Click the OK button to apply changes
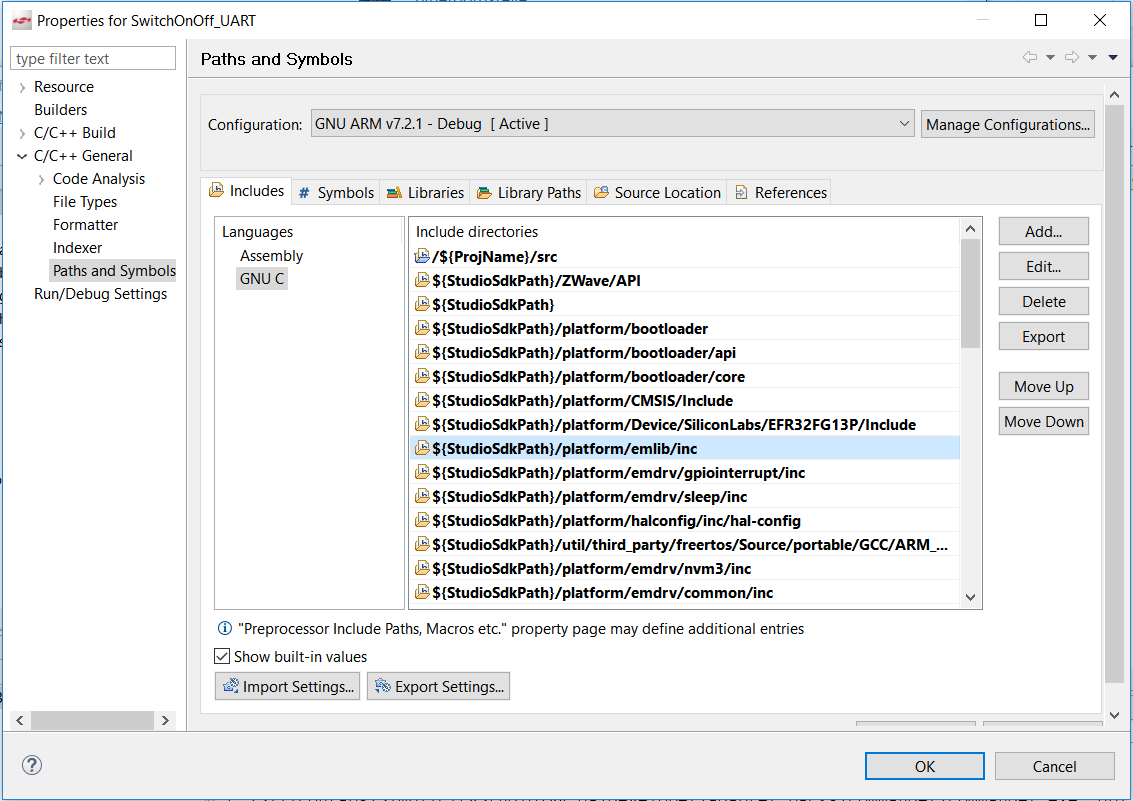This screenshot has height=801, width=1133. pos(924,765)
